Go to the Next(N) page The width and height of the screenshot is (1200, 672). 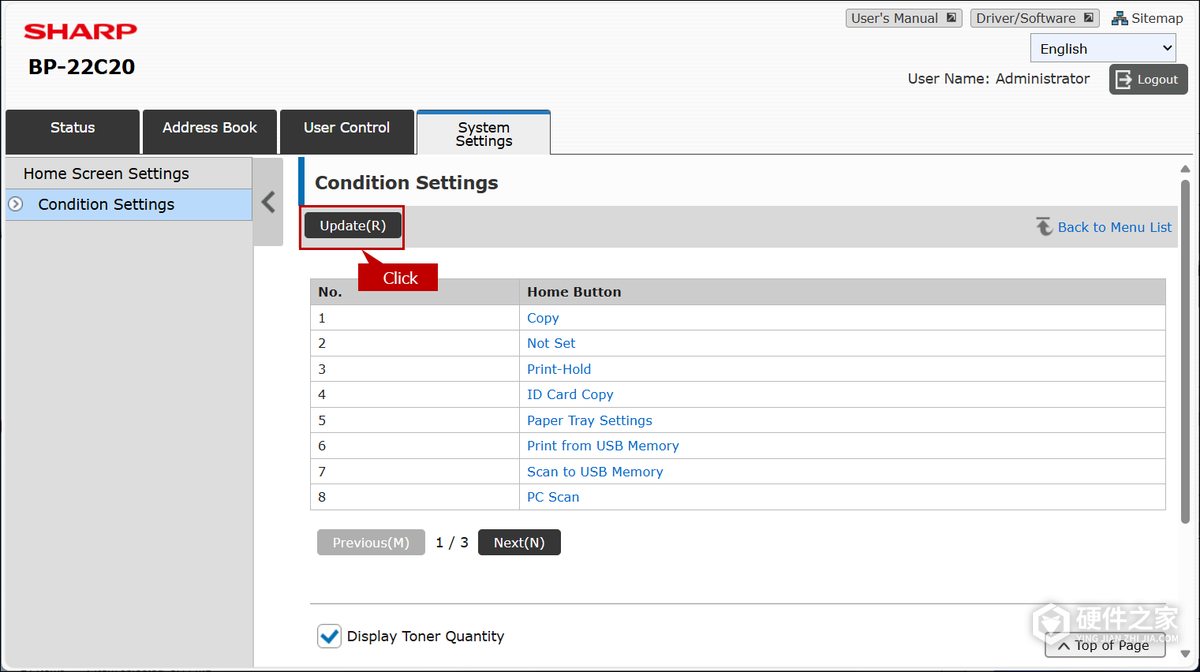click(519, 542)
